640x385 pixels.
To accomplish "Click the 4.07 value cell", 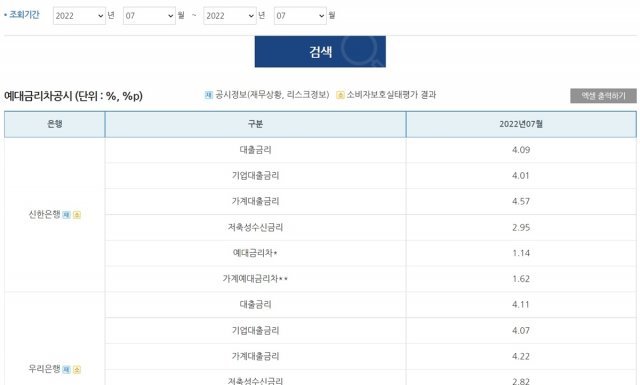I will point(521,330).
